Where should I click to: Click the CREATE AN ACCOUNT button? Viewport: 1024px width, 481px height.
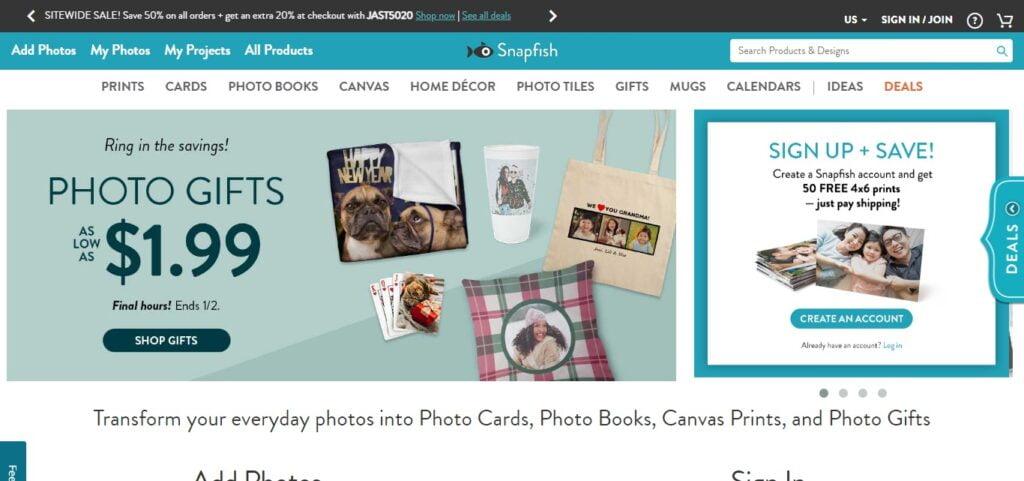[852, 318]
